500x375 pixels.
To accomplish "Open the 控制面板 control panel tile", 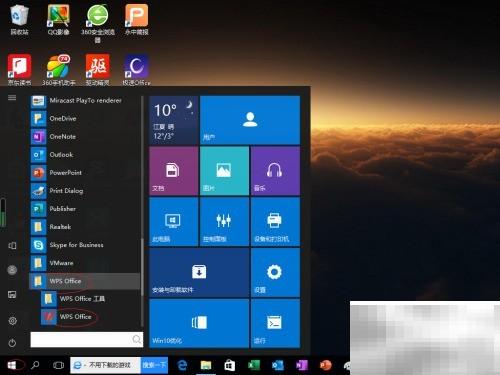I will (224, 222).
